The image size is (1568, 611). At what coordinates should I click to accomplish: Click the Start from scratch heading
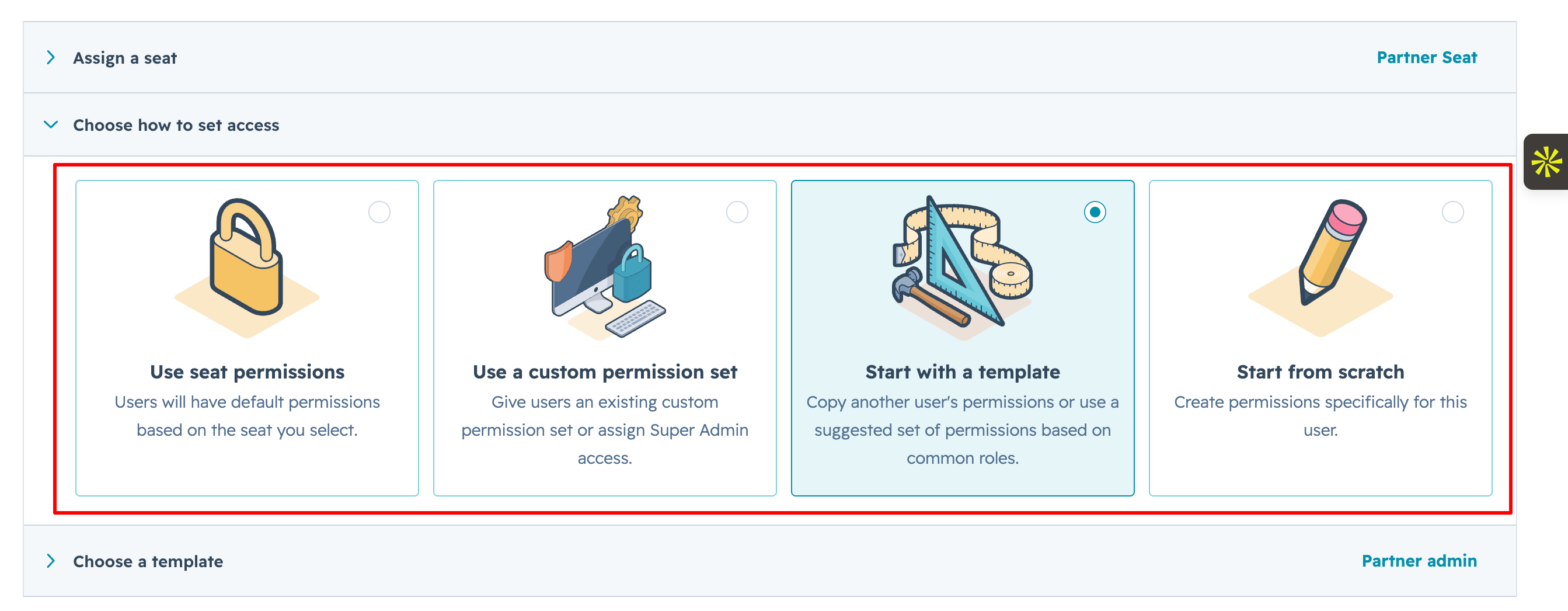[1320, 372]
